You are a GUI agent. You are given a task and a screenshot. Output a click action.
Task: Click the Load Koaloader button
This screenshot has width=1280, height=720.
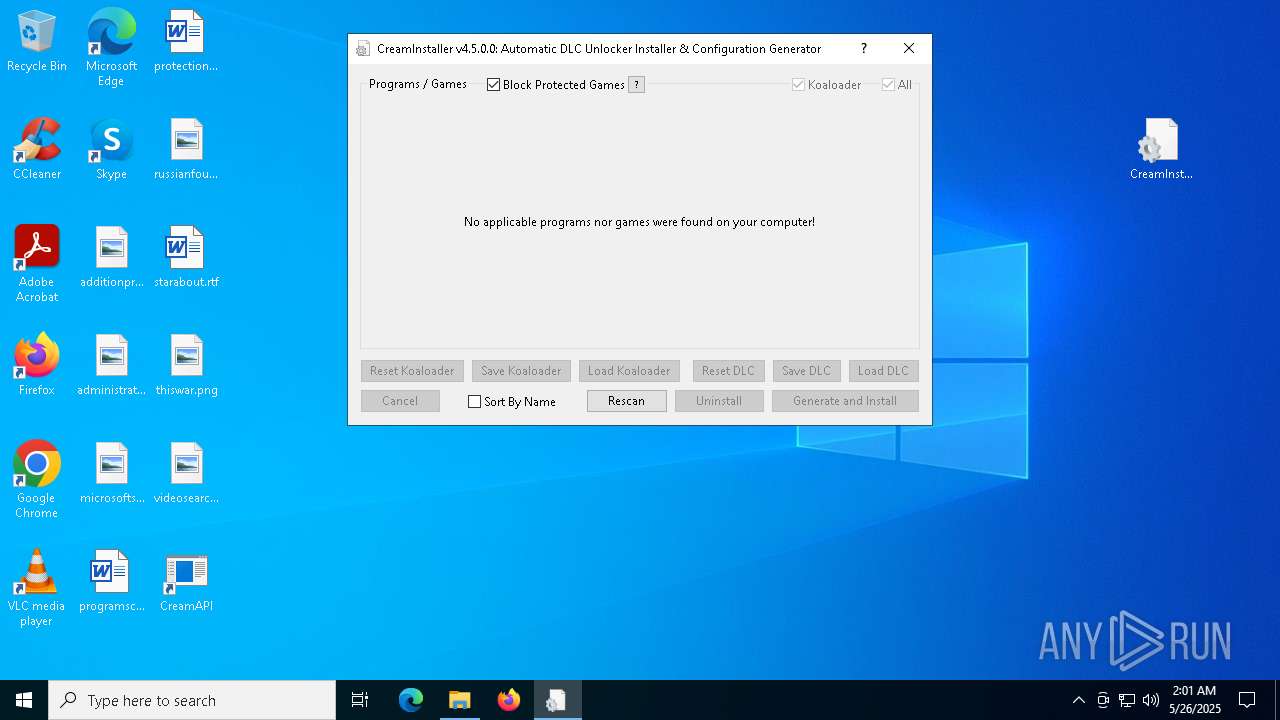pos(629,371)
